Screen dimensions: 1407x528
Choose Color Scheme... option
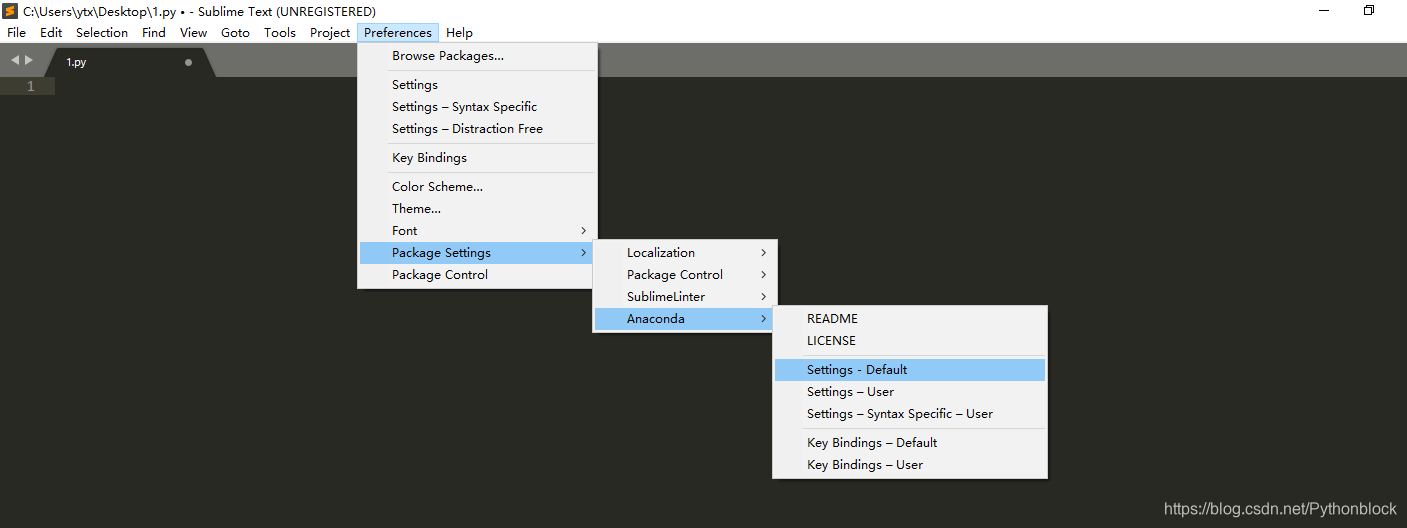pos(477,187)
